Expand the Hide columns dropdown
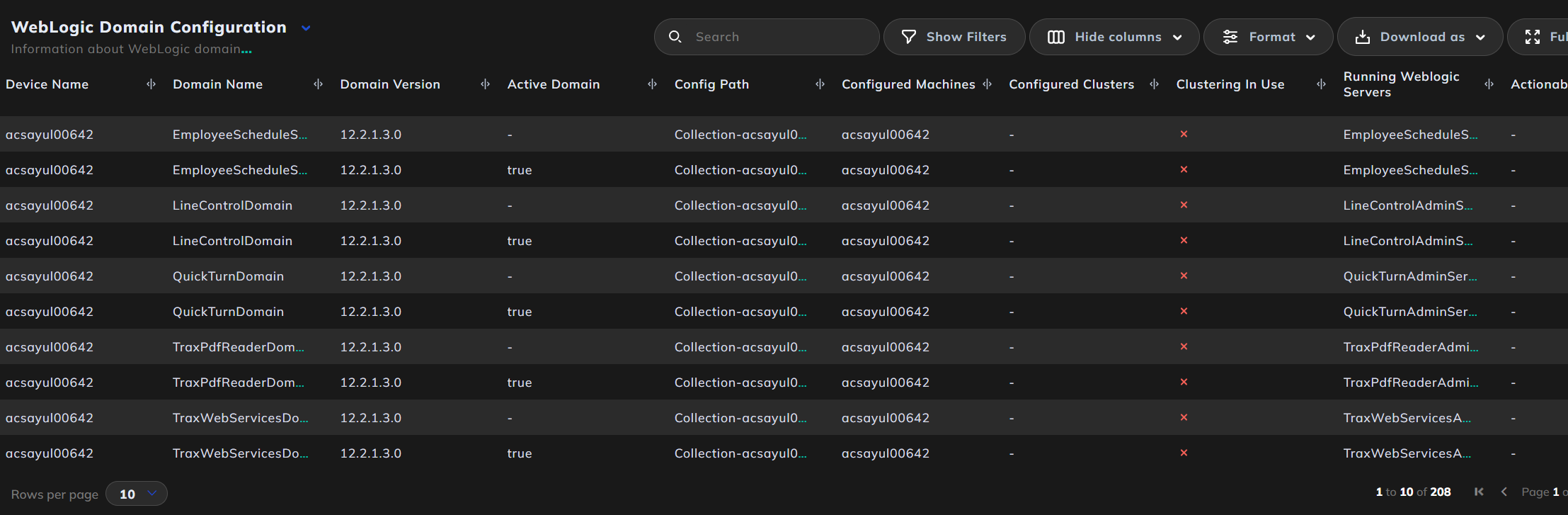 click(x=1177, y=38)
